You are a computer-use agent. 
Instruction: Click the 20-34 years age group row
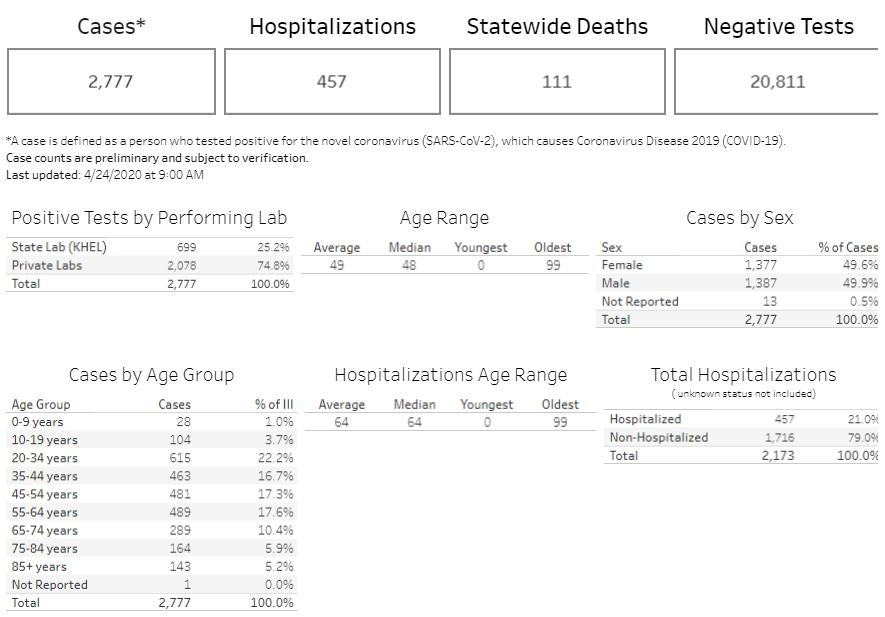pyautogui.click(x=44, y=458)
